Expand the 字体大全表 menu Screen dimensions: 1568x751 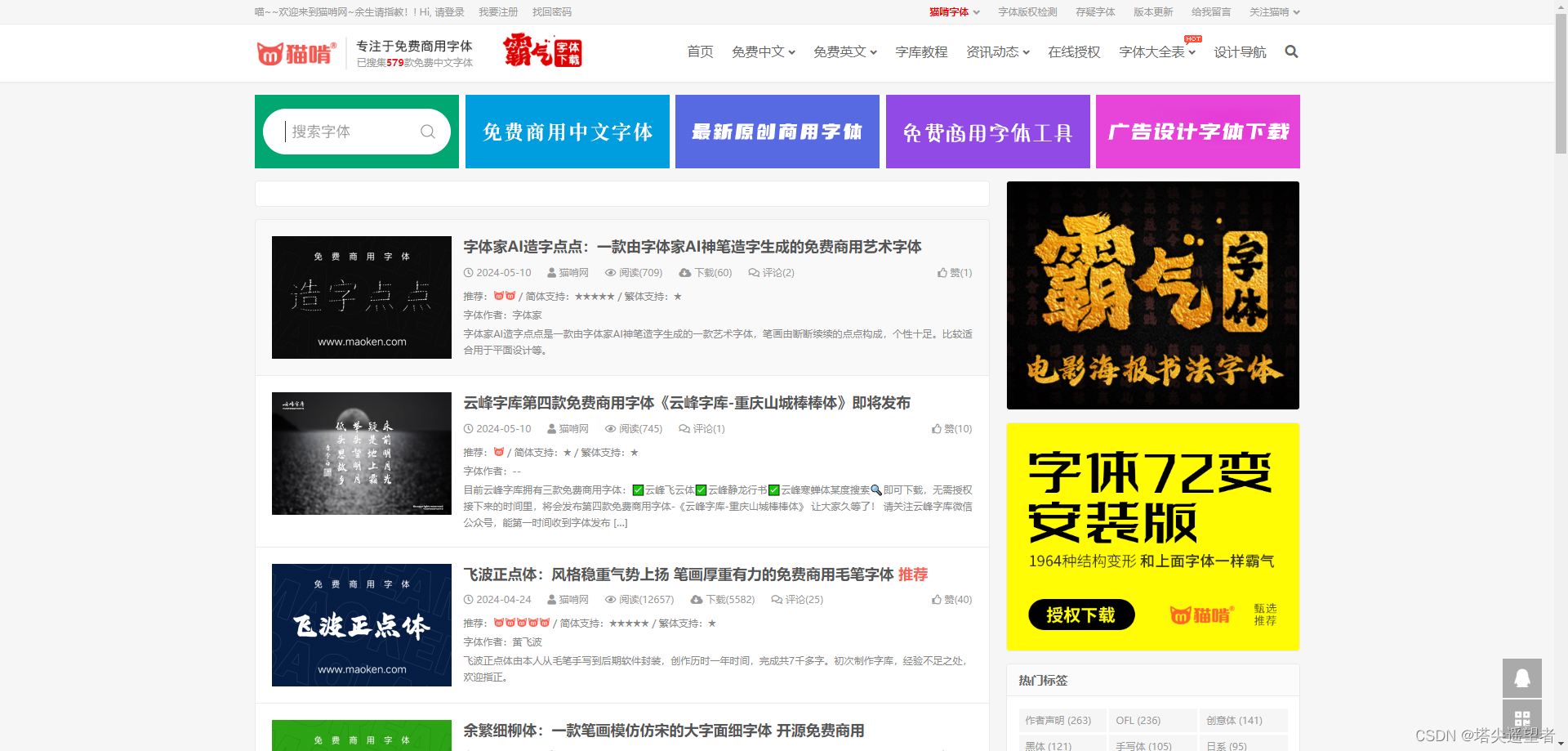pyautogui.click(x=1157, y=51)
